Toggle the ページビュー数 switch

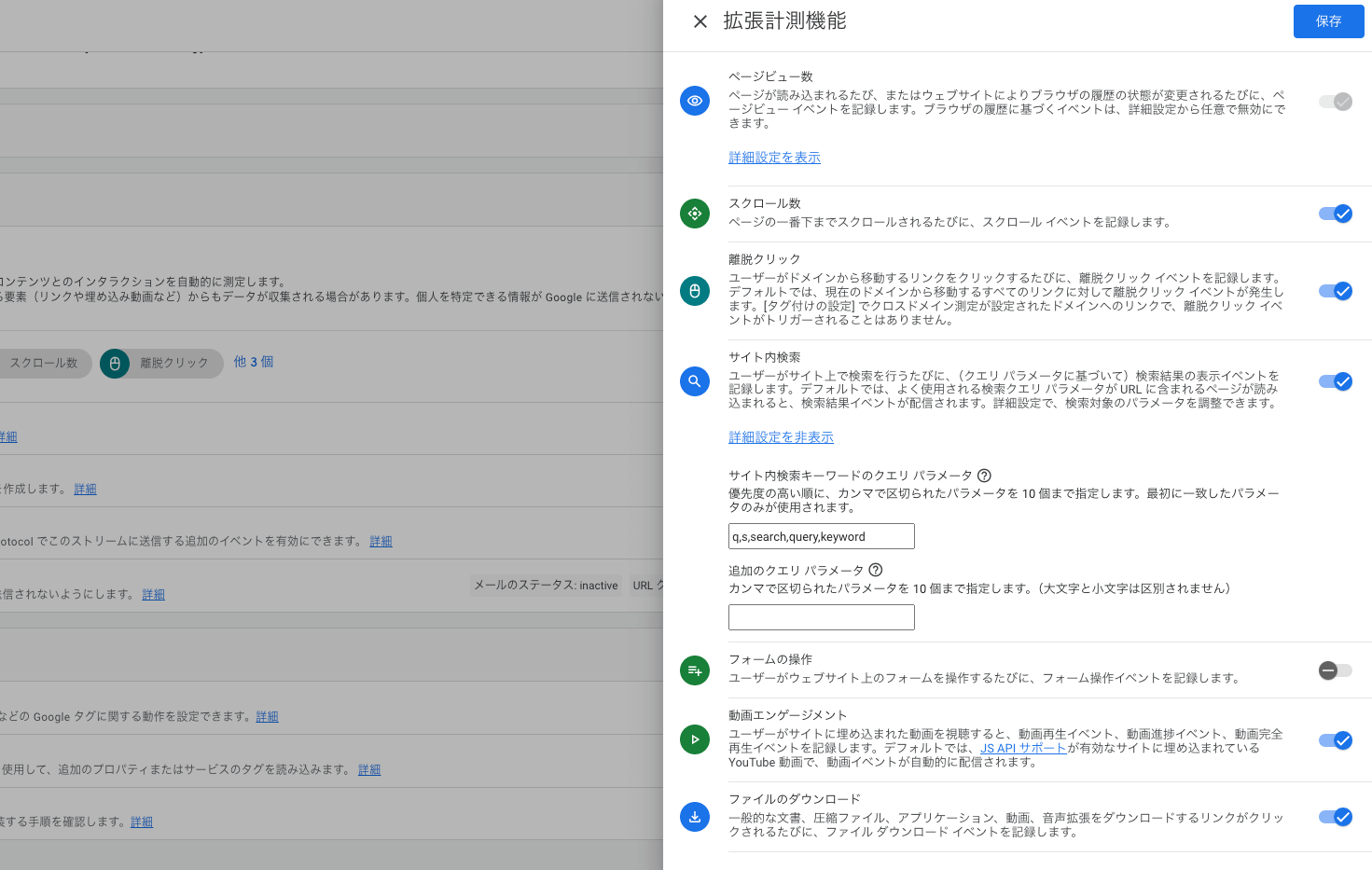click(1336, 102)
